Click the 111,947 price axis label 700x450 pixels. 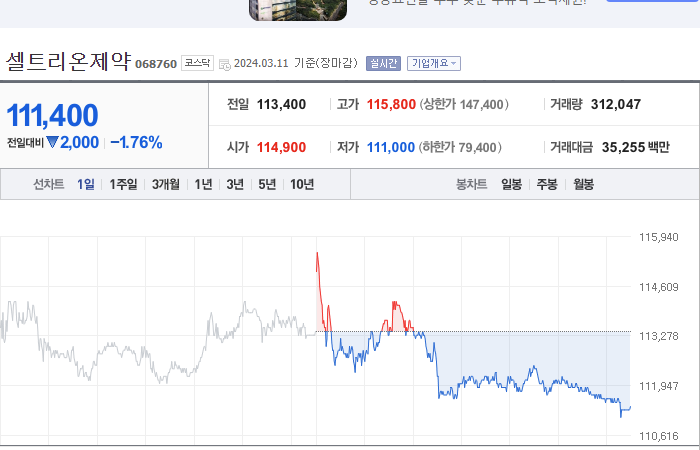658,386
